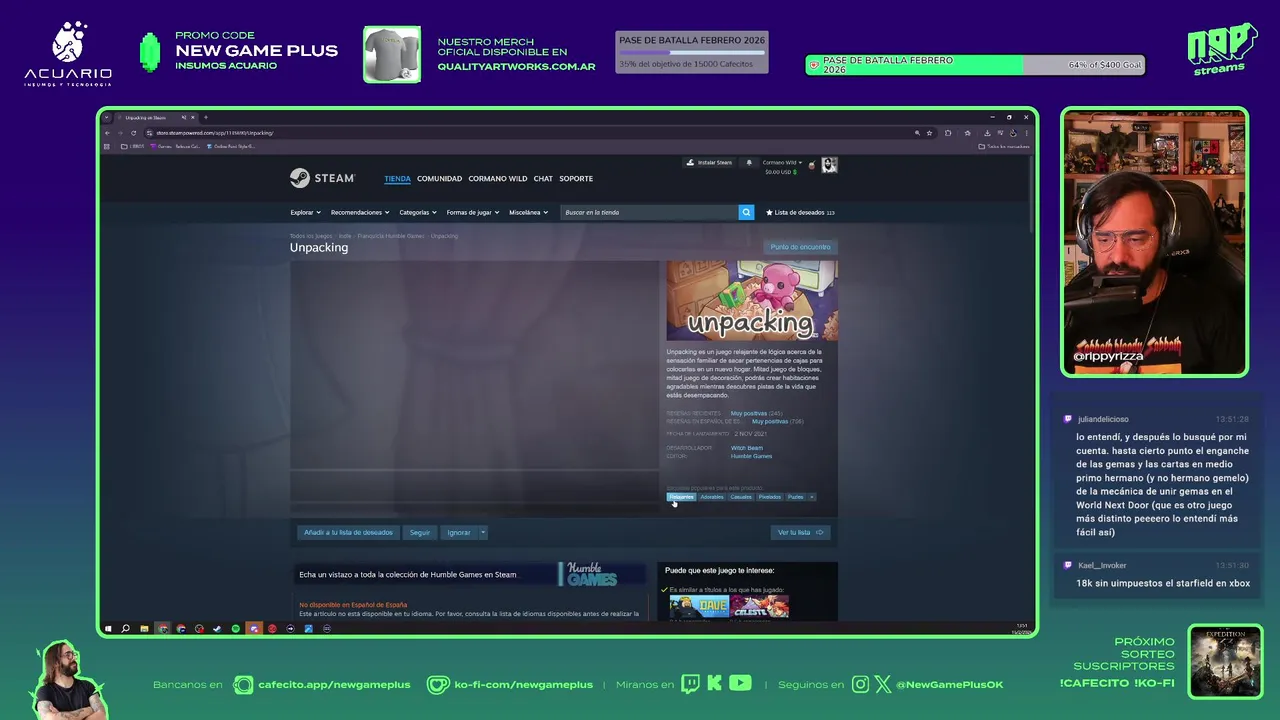Open the TIENDA store tab
The height and width of the screenshot is (720, 1280).
coord(397,179)
